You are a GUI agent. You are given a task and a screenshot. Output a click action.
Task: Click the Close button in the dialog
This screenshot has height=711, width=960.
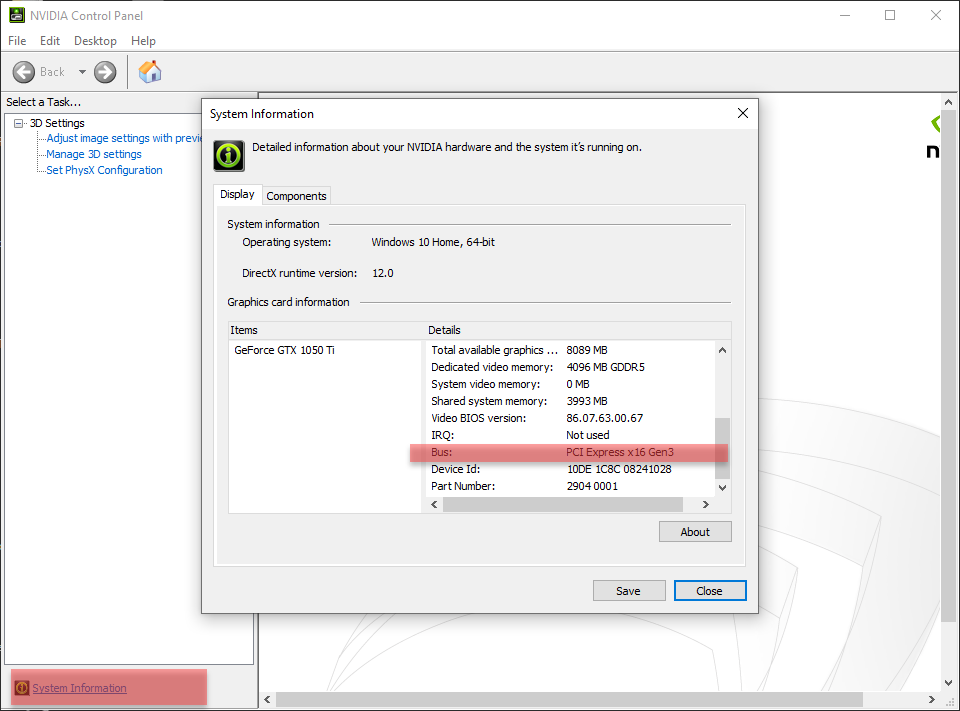click(x=710, y=591)
